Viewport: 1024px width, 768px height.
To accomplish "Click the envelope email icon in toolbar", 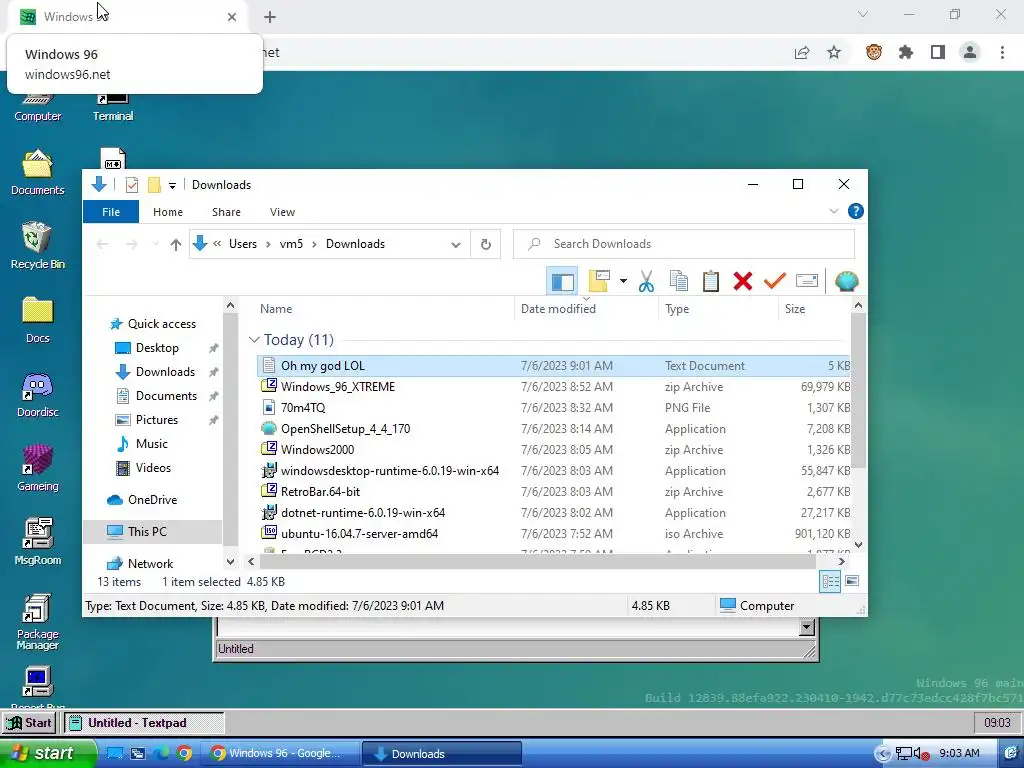I will point(807,281).
